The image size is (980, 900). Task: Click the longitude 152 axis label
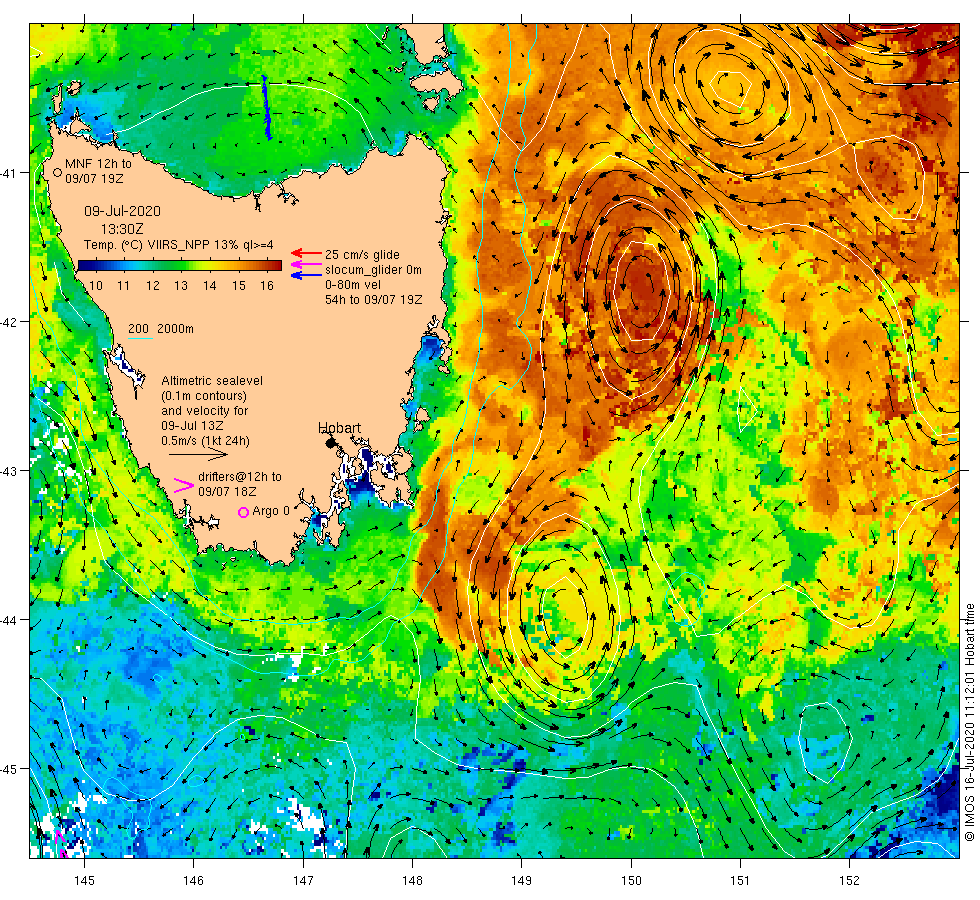click(x=849, y=881)
